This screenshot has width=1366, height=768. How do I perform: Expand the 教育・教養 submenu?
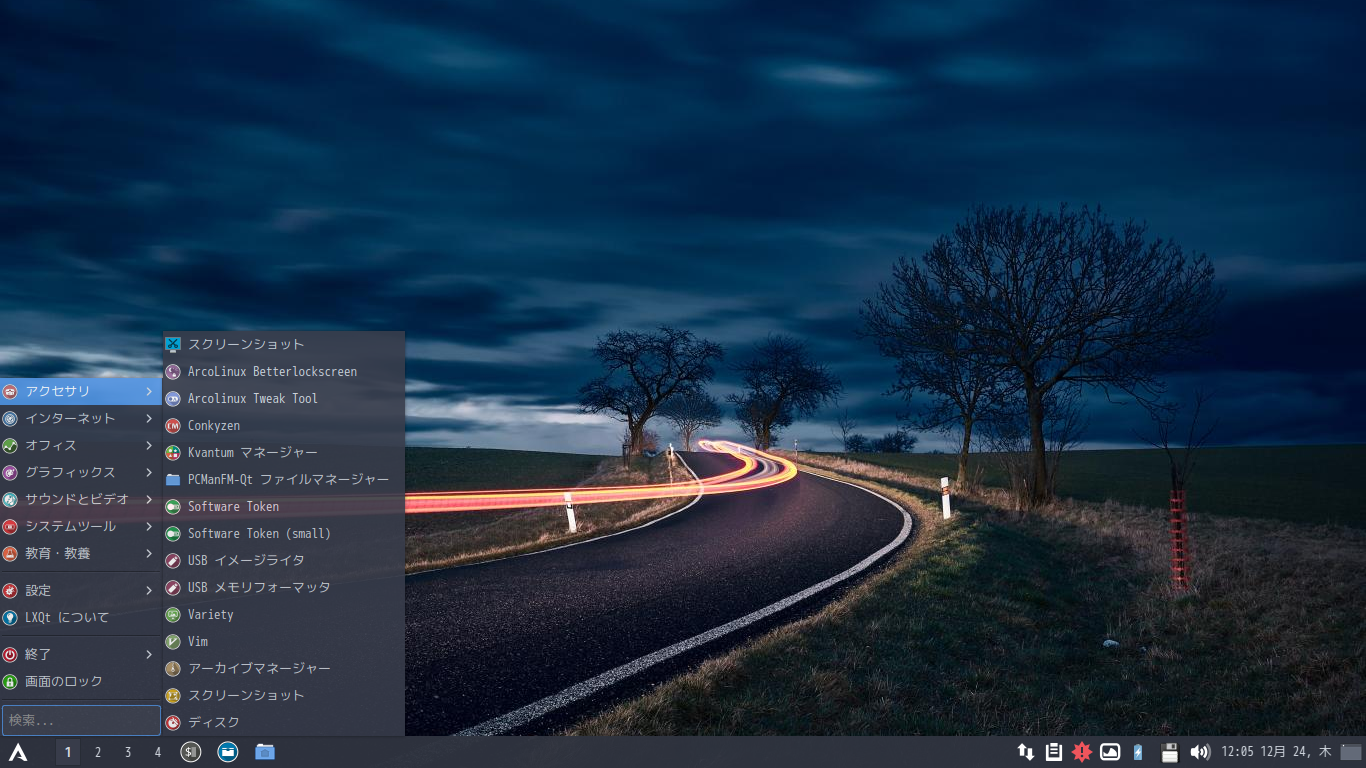(80, 553)
